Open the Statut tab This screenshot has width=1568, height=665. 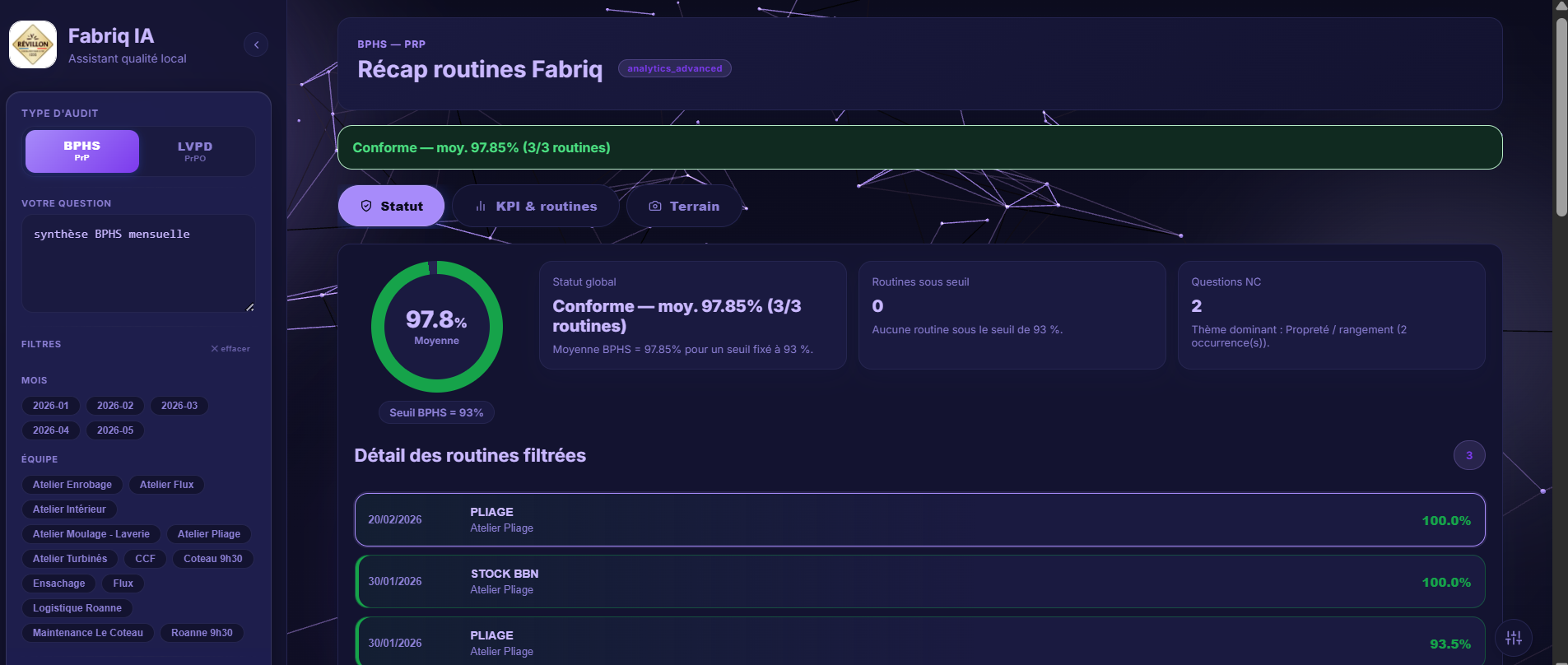pyautogui.click(x=391, y=206)
